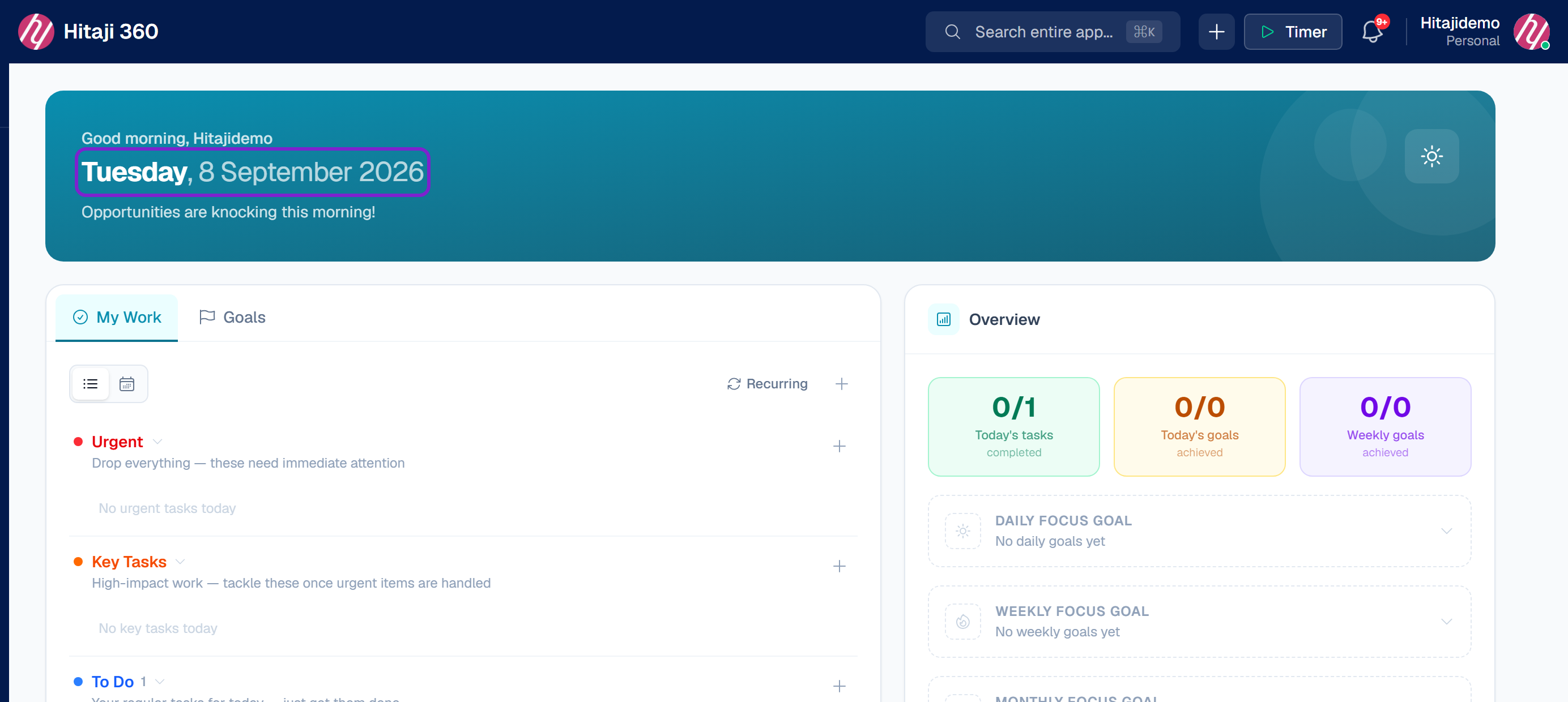Collapse the Key Tasks section chevron

coord(180,562)
